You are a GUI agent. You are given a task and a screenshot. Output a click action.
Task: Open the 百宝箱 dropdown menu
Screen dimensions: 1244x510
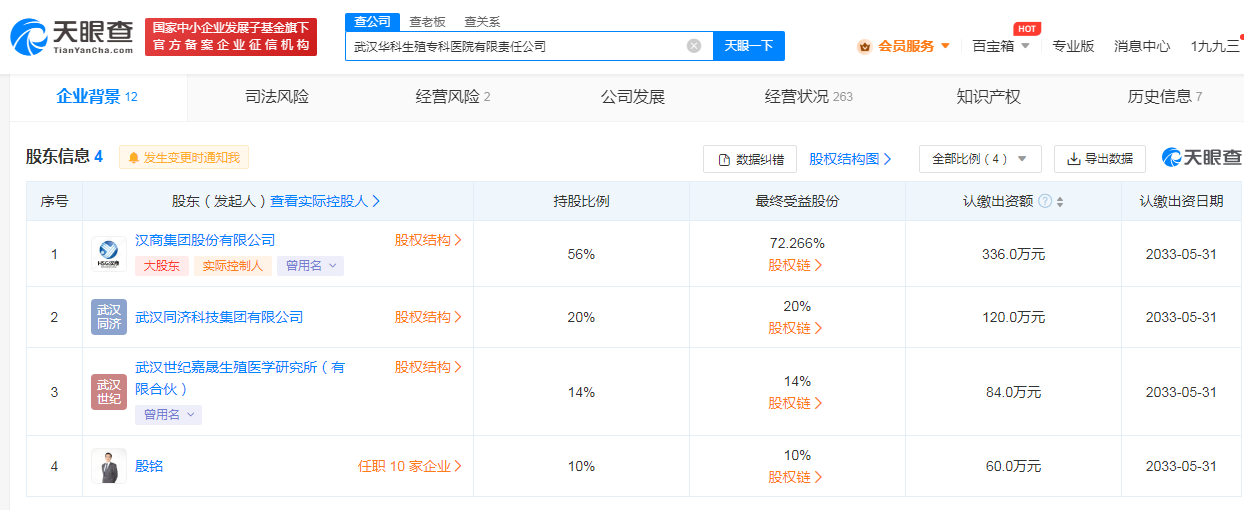click(1001, 46)
